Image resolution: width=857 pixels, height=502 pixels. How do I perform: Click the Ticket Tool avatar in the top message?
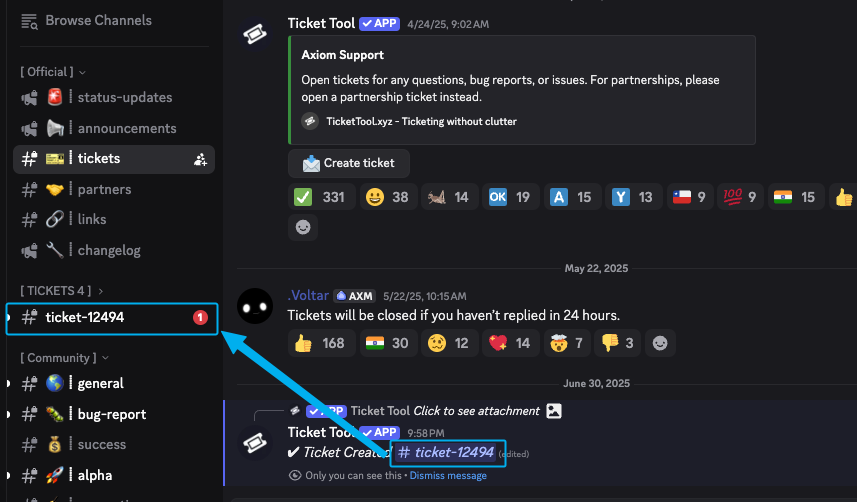point(254,34)
